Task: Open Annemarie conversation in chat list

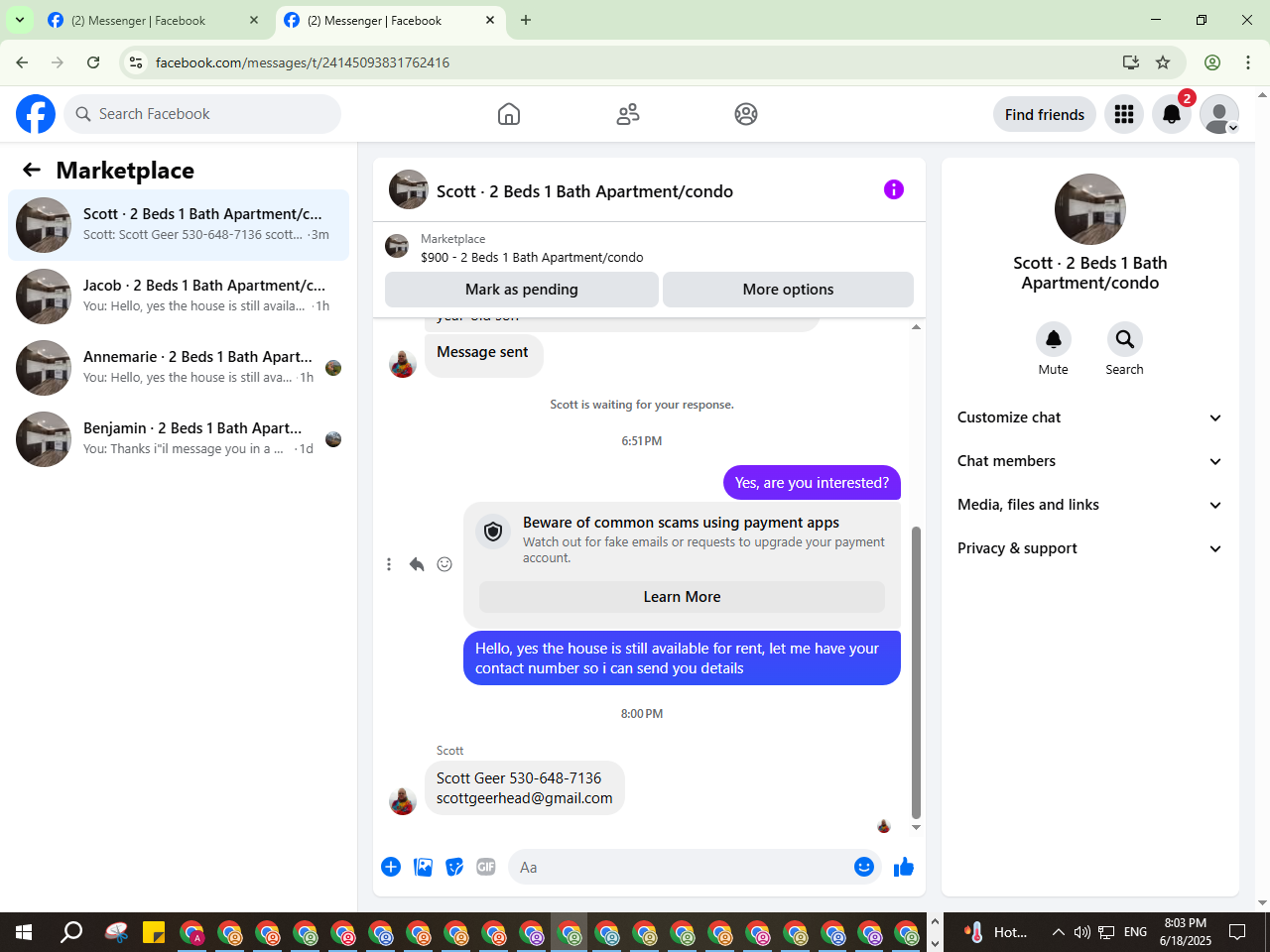Action: (x=179, y=368)
